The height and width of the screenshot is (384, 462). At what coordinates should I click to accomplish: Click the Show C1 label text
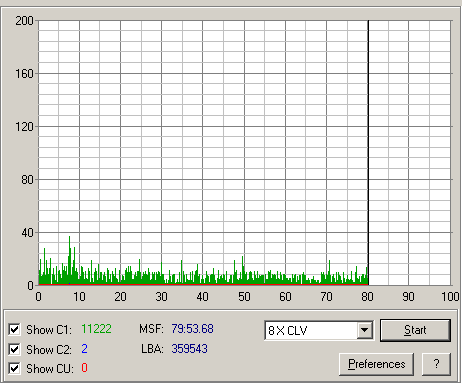coord(49,330)
